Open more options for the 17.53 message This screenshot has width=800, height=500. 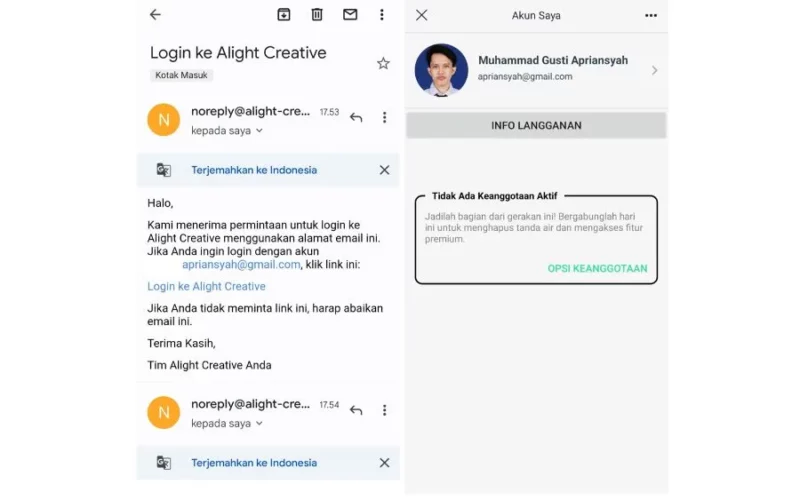pos(384,118)
